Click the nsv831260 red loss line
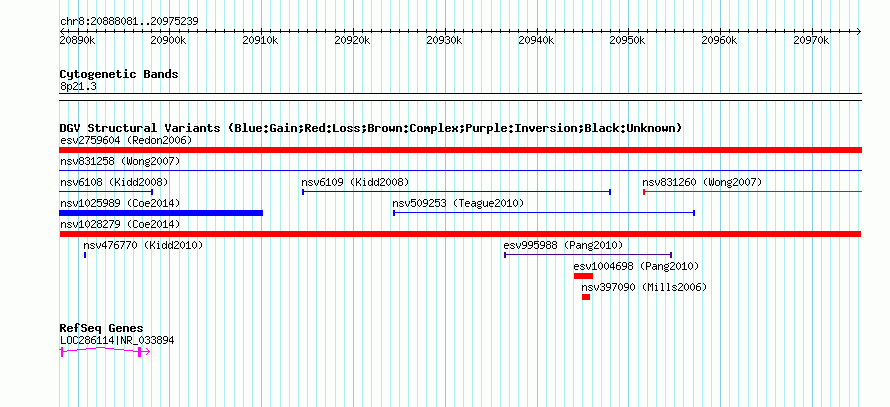The height and width of the screenshot is (407, 890). pyautogui.click(x=753, y=192)
